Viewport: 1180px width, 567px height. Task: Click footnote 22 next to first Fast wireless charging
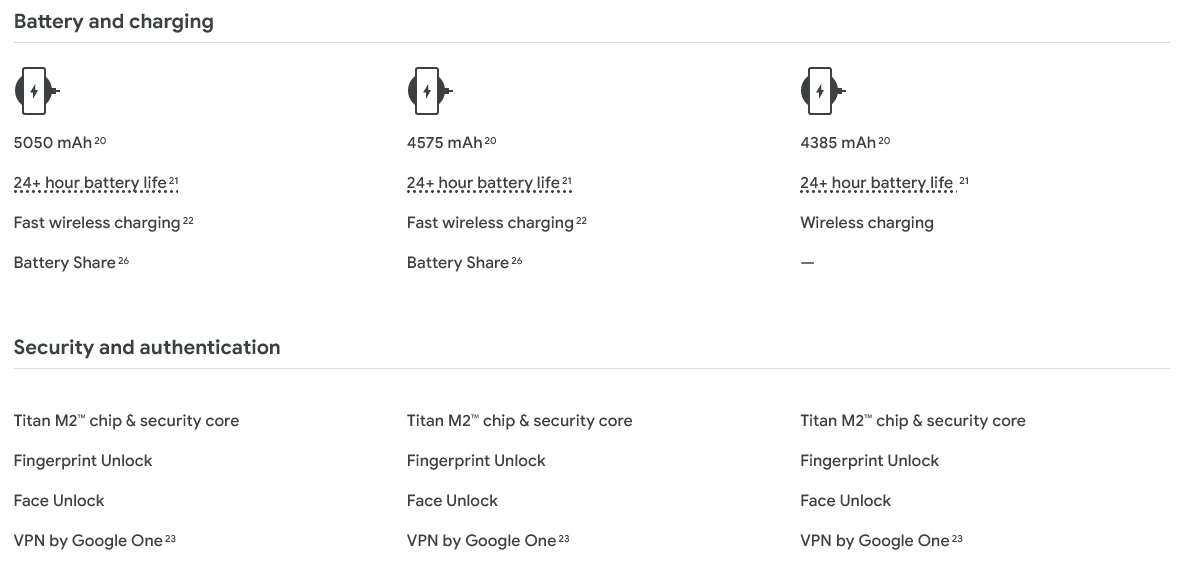[188, 221]
